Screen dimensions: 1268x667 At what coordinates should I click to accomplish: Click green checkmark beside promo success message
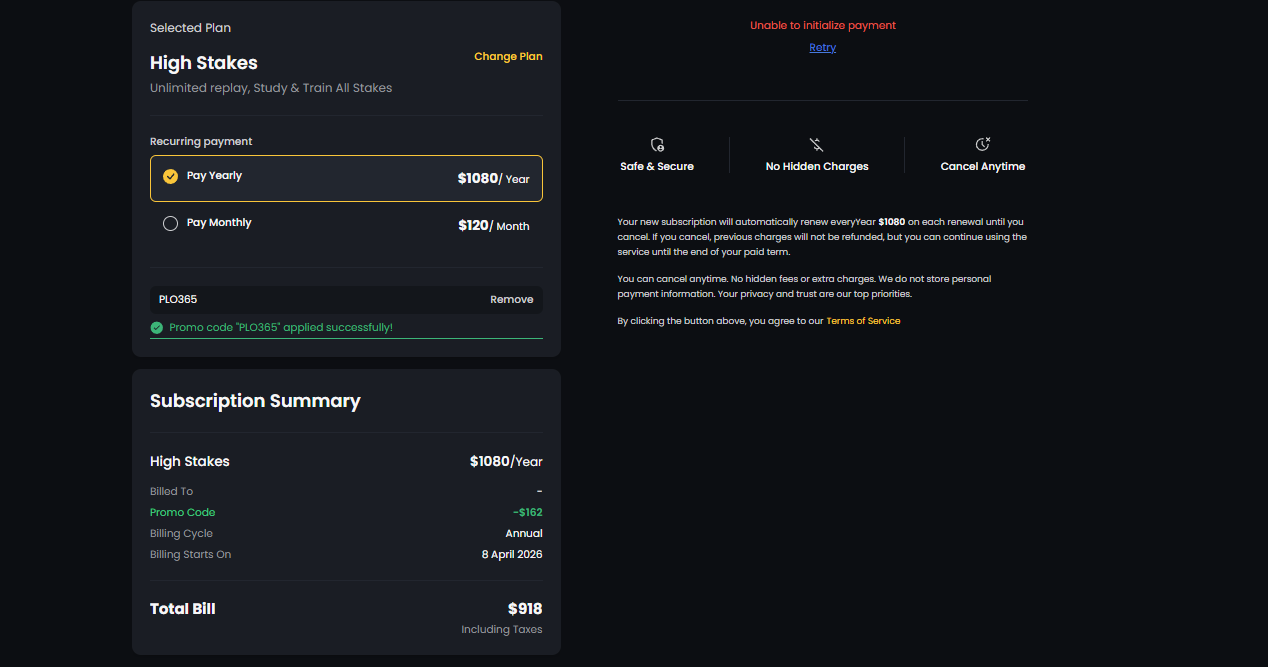157,328
